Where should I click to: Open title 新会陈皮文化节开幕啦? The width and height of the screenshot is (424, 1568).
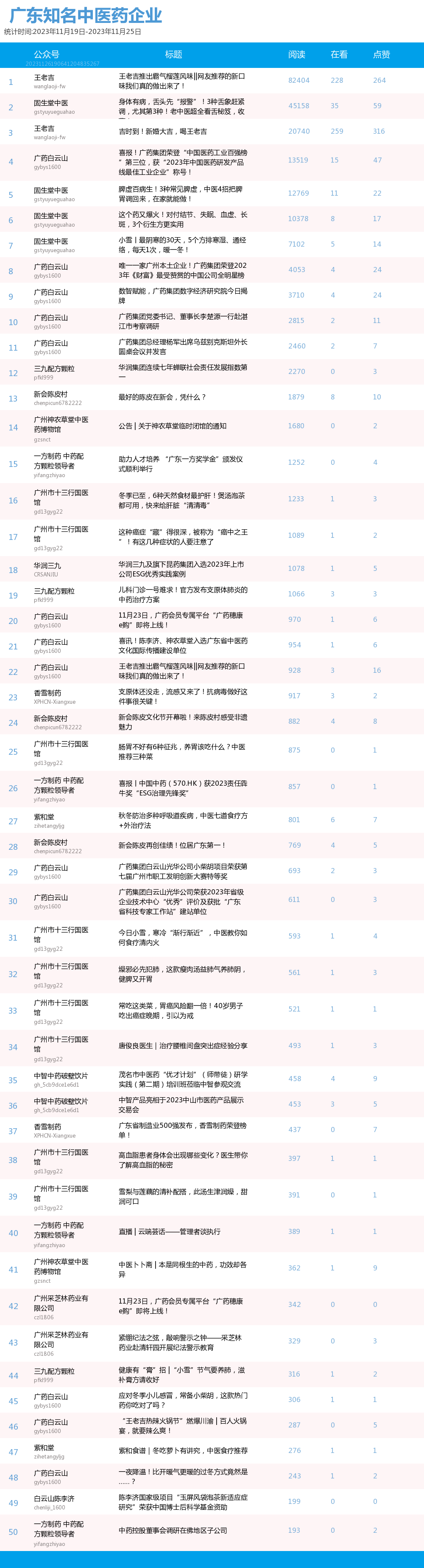pos(183,722)
